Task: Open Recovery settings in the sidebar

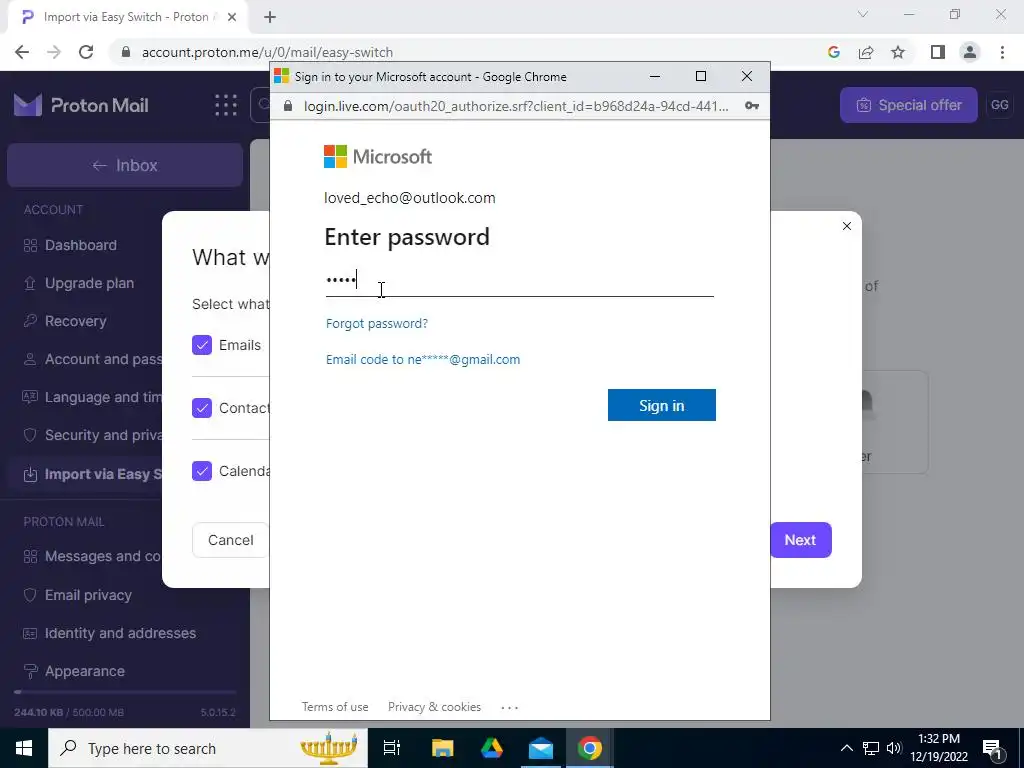Action: (75, 321)
